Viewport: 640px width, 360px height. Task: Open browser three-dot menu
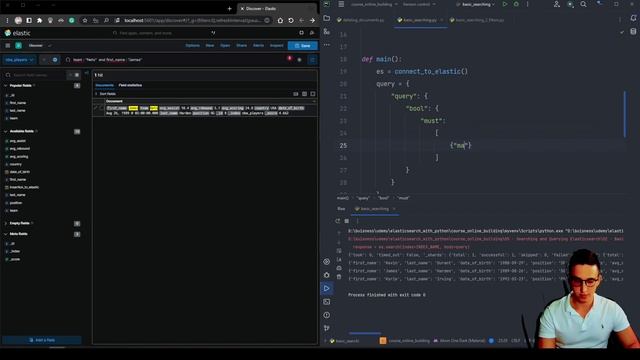[7, 20]
